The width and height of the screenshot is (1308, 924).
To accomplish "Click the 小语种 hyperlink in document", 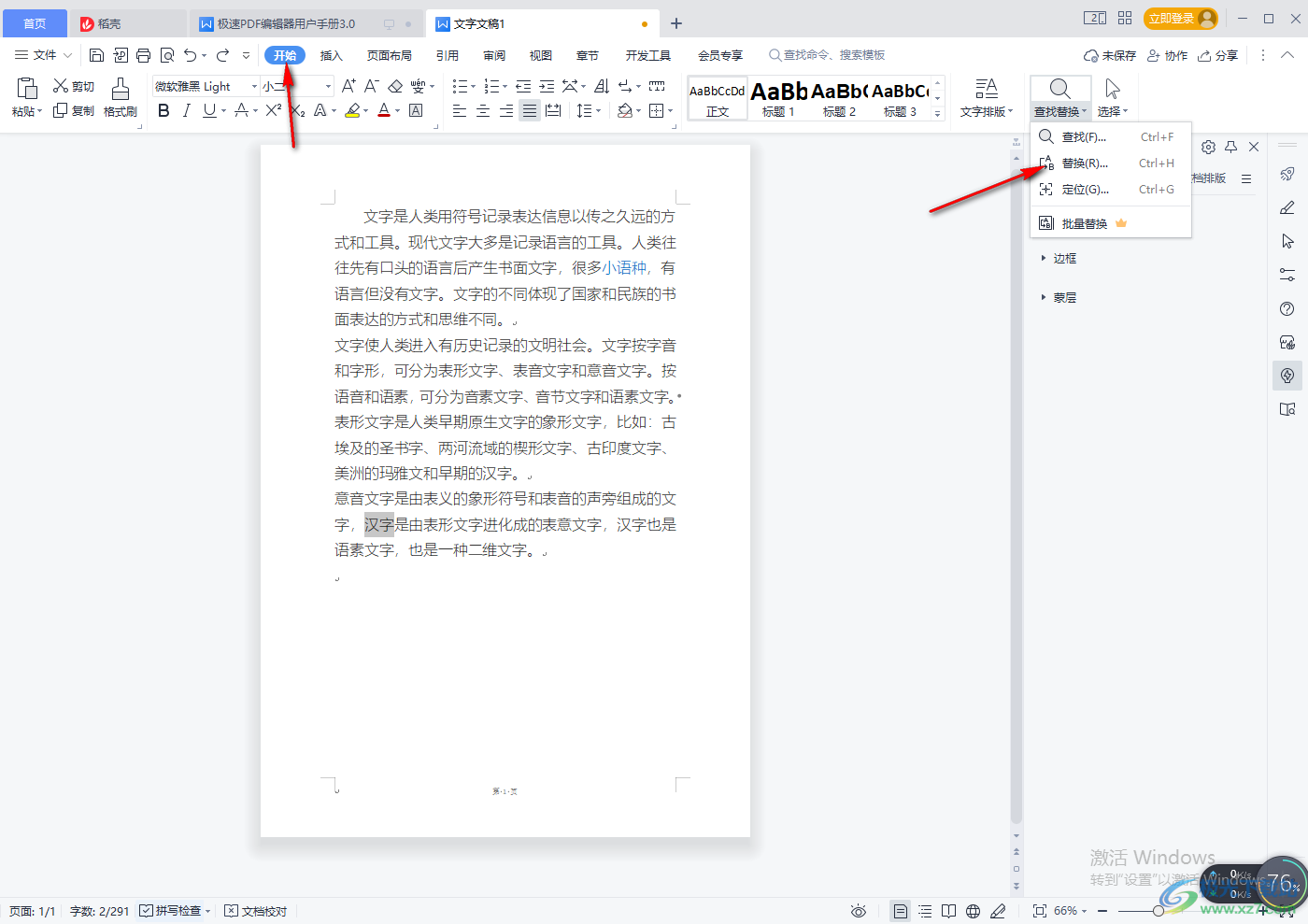I will 624,268.
